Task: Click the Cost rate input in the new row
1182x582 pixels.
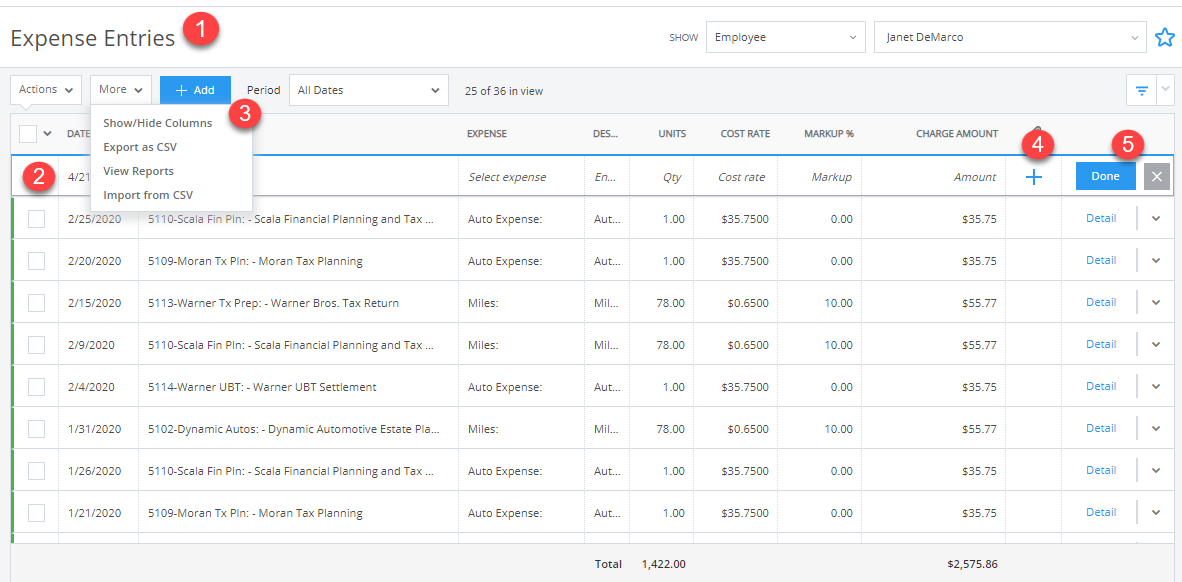Action: 736,177
